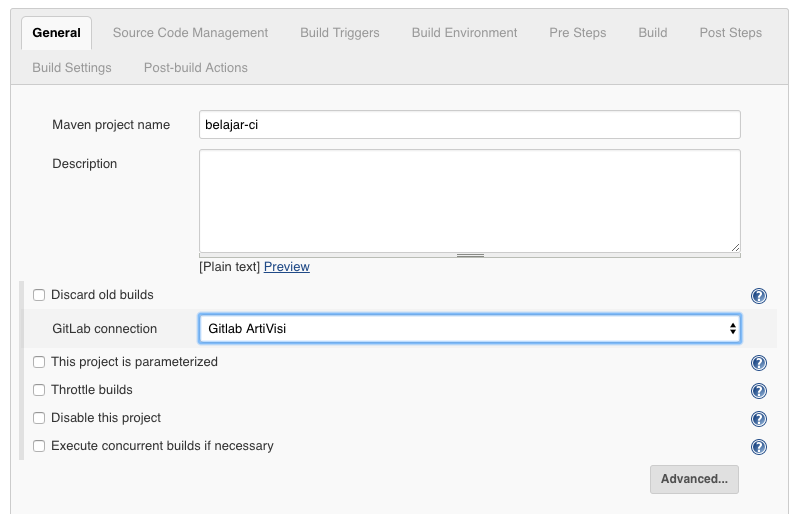Open the GitLab connection dropdown
The width and height of the screenshot is (796, 514).
pyautogui.click(x=470, y=328)
